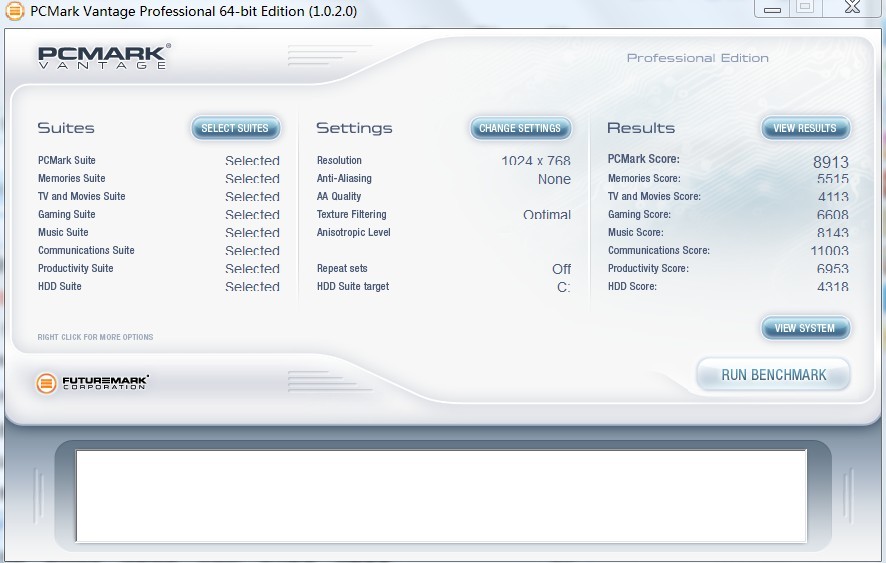Image resolution: width=886 pixels, height=563 pixels.
Task: Click the Communications Suite label
Action: (86, 250)
